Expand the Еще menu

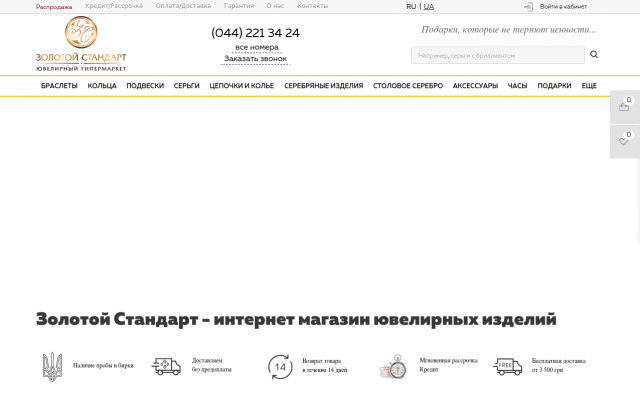click(589, 86)
